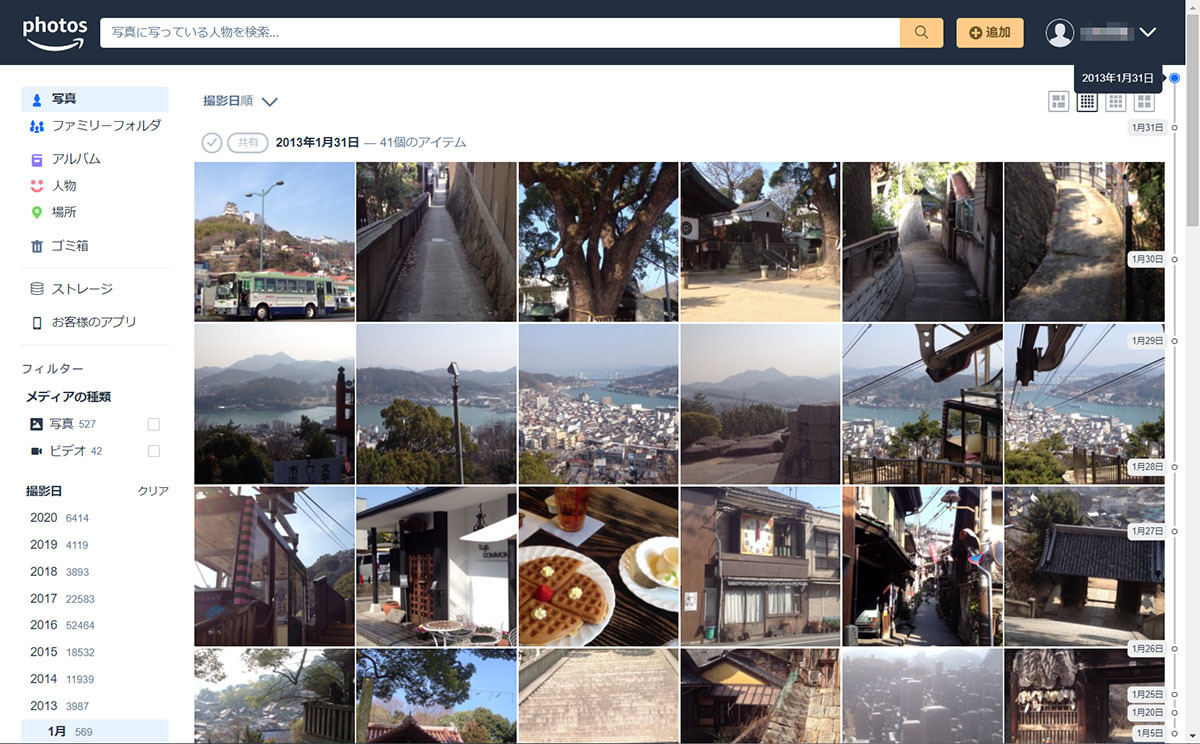Check the ビデオ 42 filter checkbox

[x=154, y=451]
